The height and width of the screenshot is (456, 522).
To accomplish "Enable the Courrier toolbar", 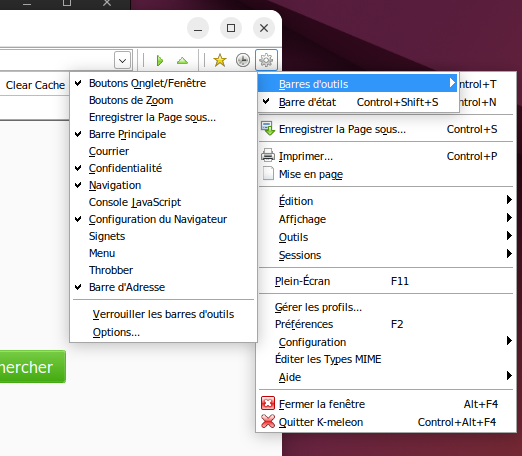I will coord(163,151).
